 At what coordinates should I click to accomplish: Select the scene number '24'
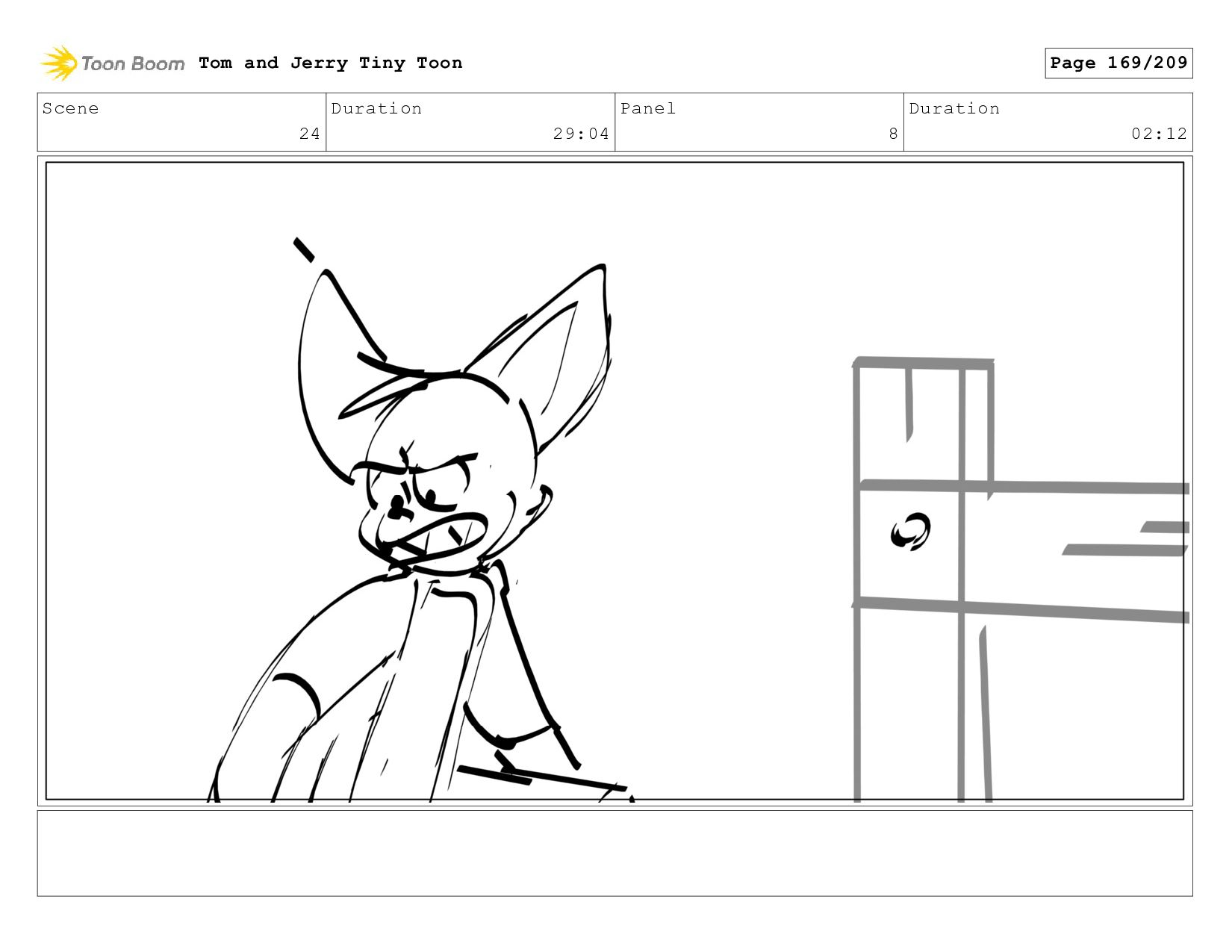point(310,134)
